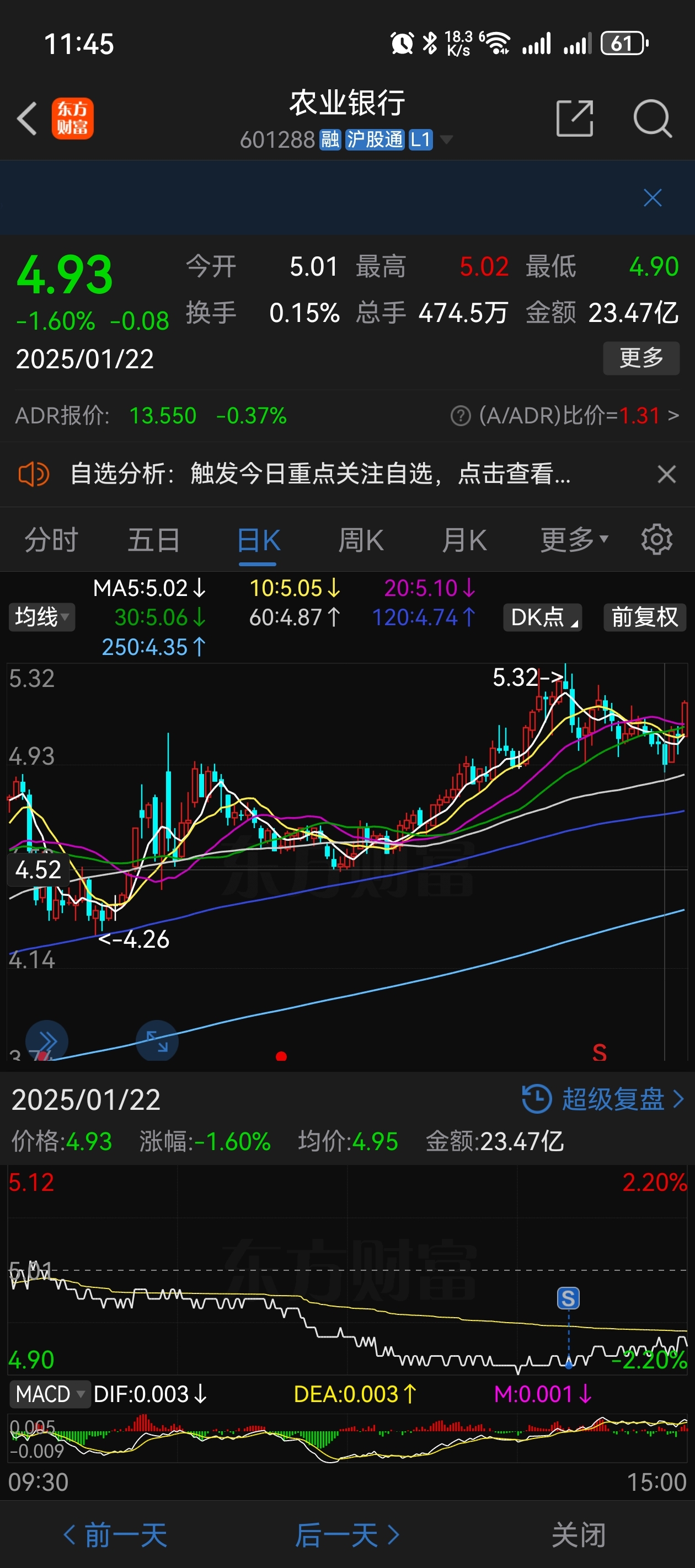Tap the 4.52 crosshair price label
The width and height of the screenshot is (695, 1568).
(x=38, y=870)
